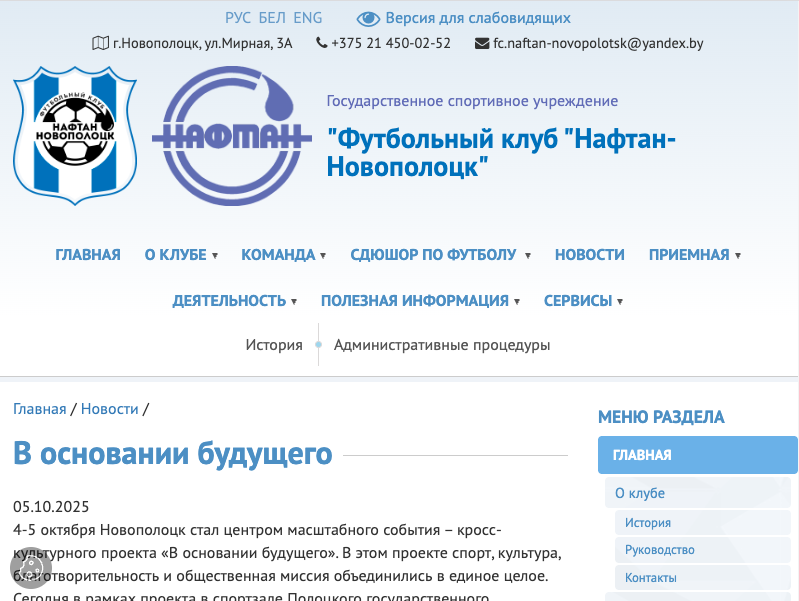The height and width of the screenshot is (601, 799).
Task: Click the FC Naftan Novopolotsk shield logo
Action: click(x=75, y=136)
